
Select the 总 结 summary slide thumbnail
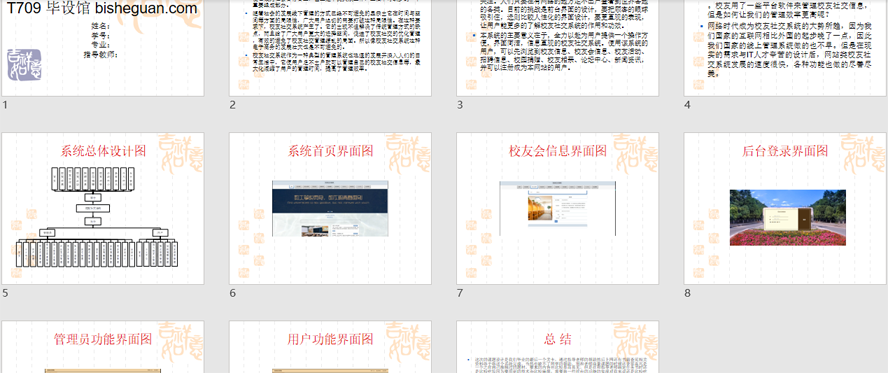(558, 347)
